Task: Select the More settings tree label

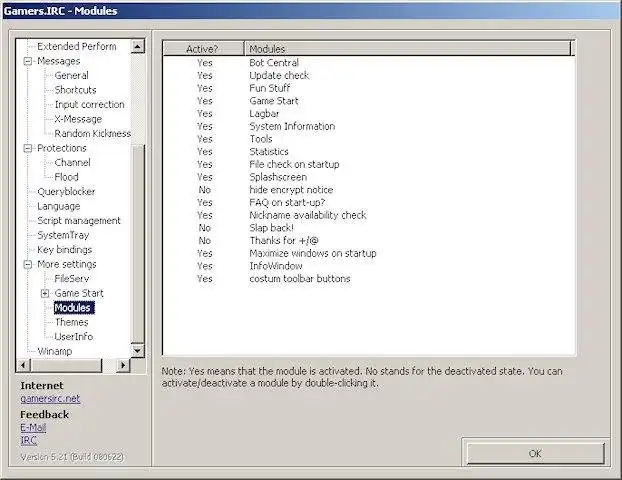Action: (67, 265)
